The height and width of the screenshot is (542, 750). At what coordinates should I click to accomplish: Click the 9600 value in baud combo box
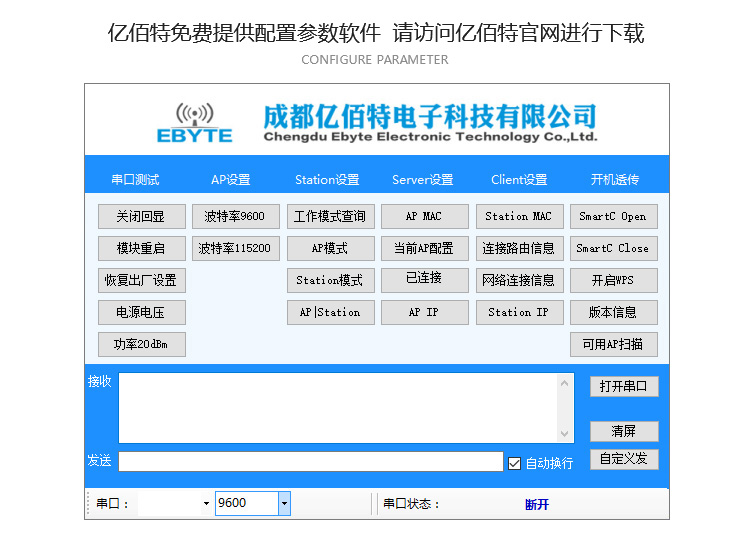232,503
